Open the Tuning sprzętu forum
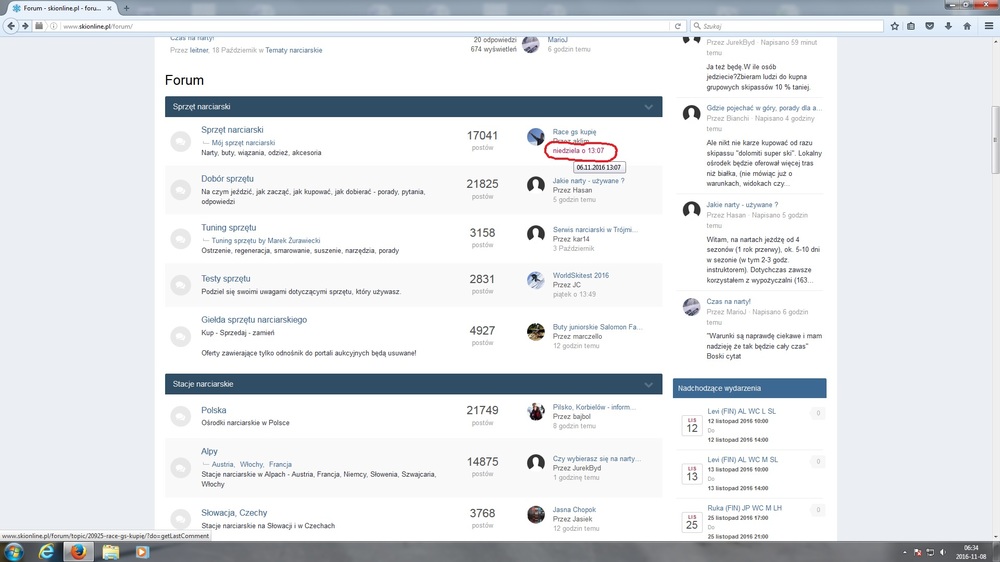The image size is (1000, 562). click(x=228, y=227)
